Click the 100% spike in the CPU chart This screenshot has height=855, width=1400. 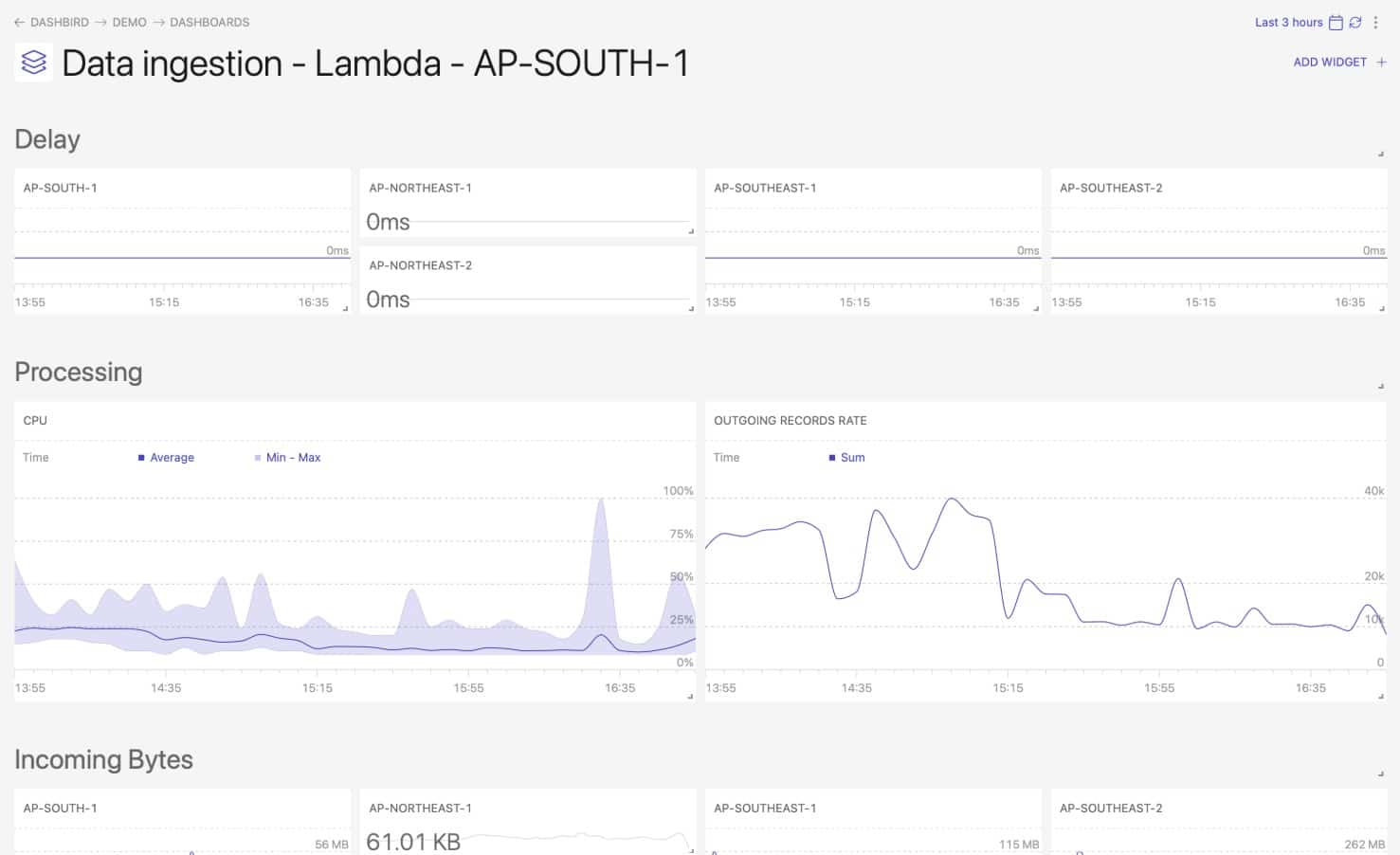(x=601, y=500)
